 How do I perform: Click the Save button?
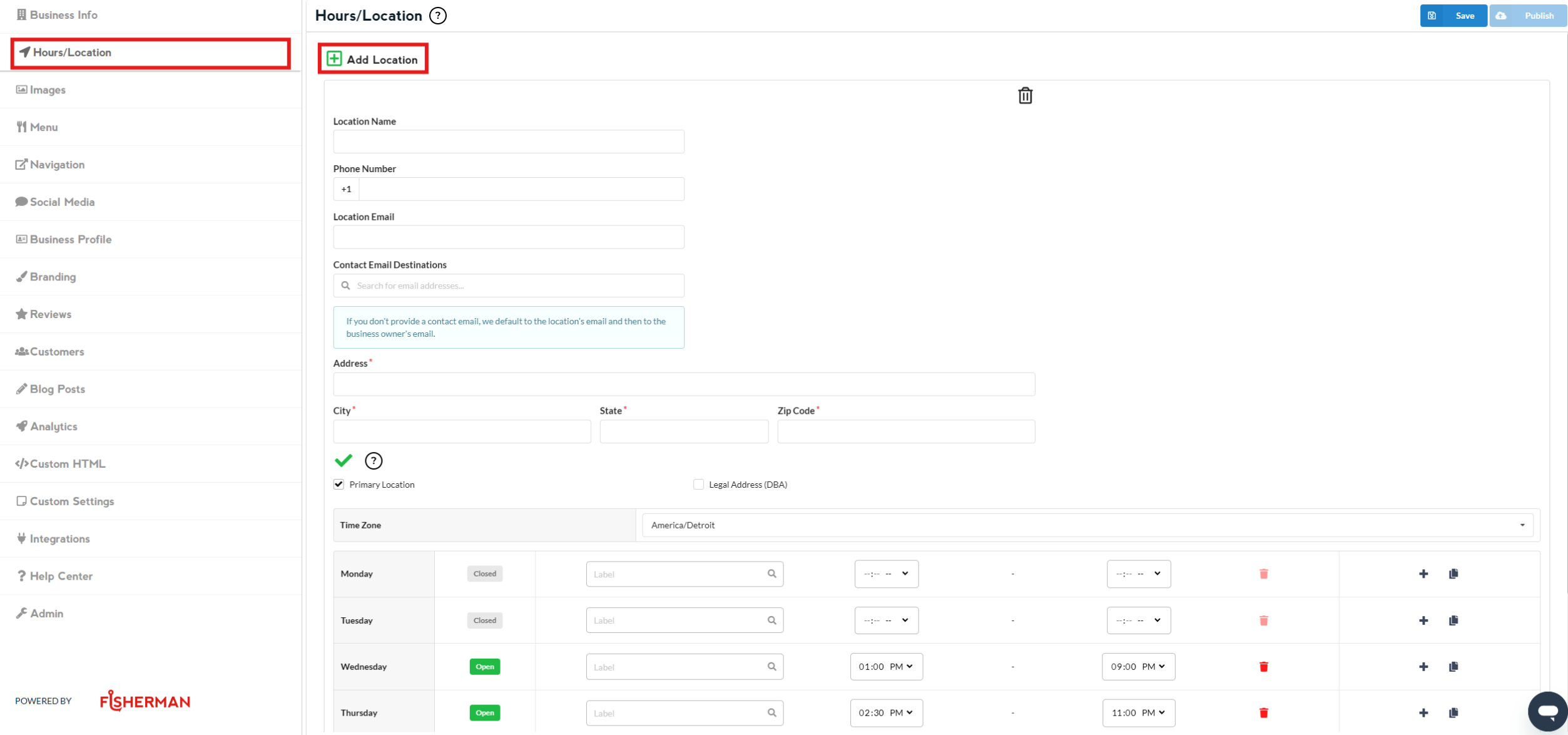[1453, 16]
